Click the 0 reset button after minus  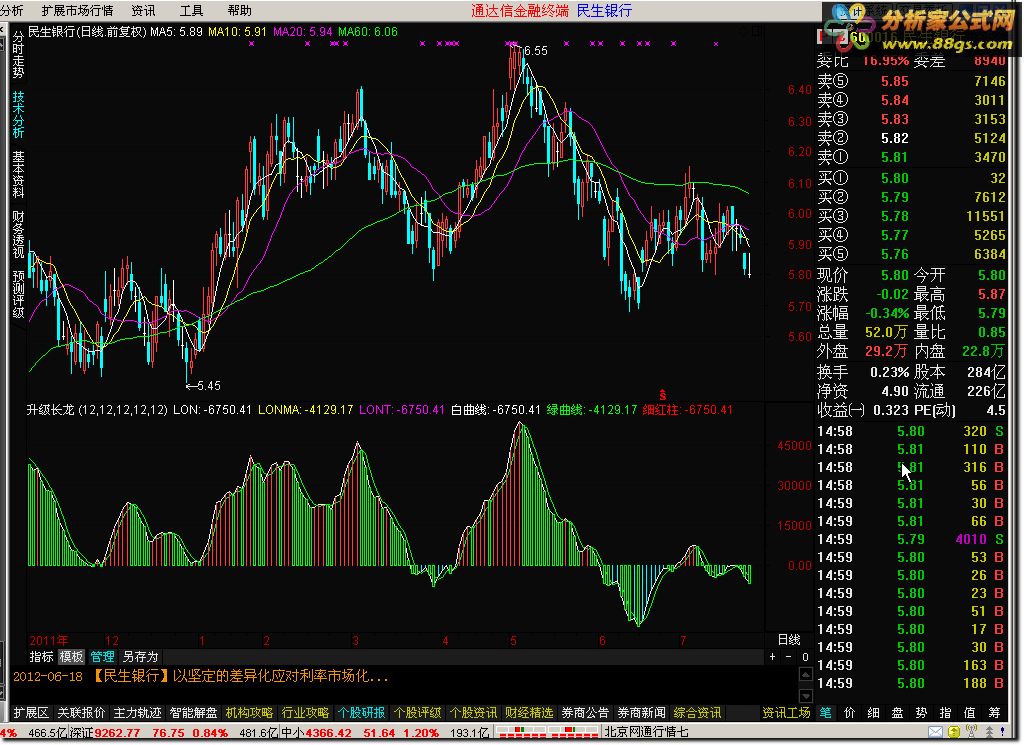(805, 657)
